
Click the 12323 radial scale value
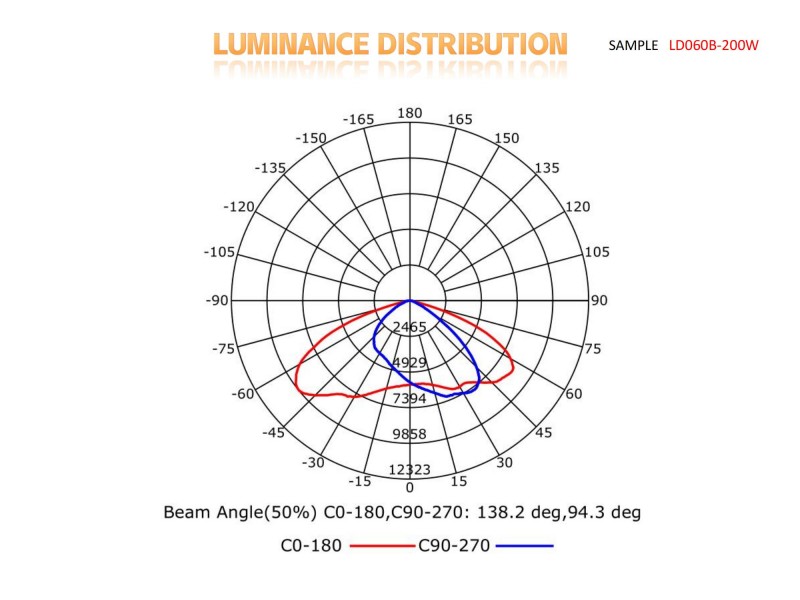(x=409, y=470)
